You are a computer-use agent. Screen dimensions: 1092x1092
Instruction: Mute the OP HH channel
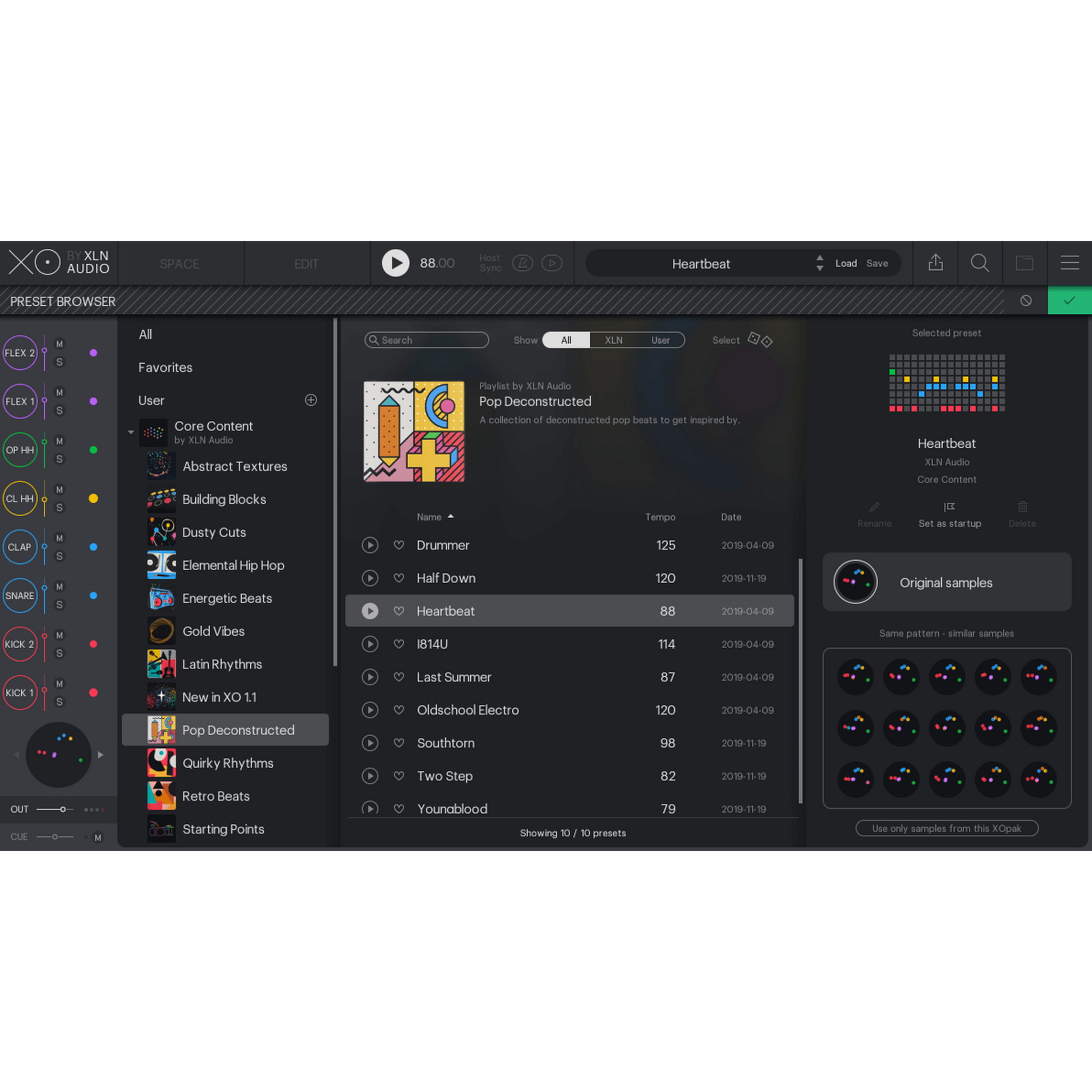[x=59, y=441]
